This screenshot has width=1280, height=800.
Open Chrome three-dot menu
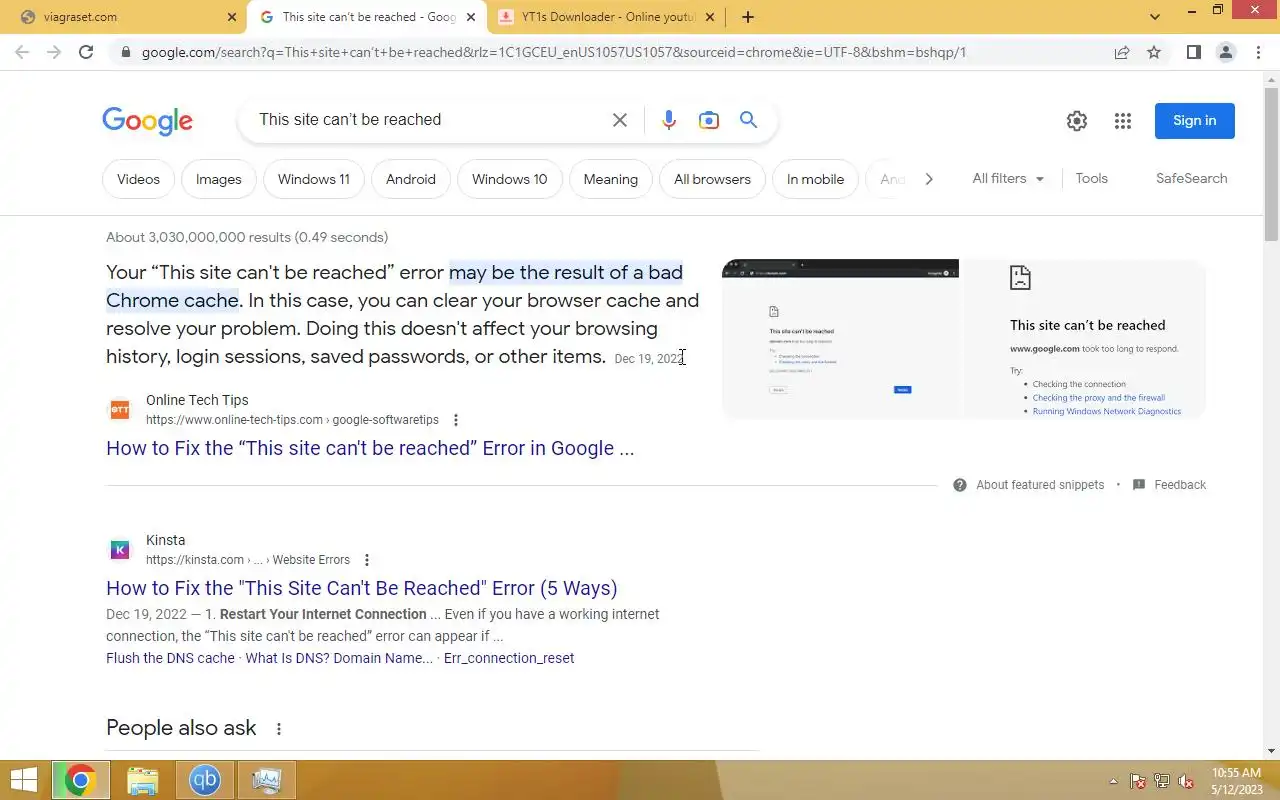tap(1258, 52)
